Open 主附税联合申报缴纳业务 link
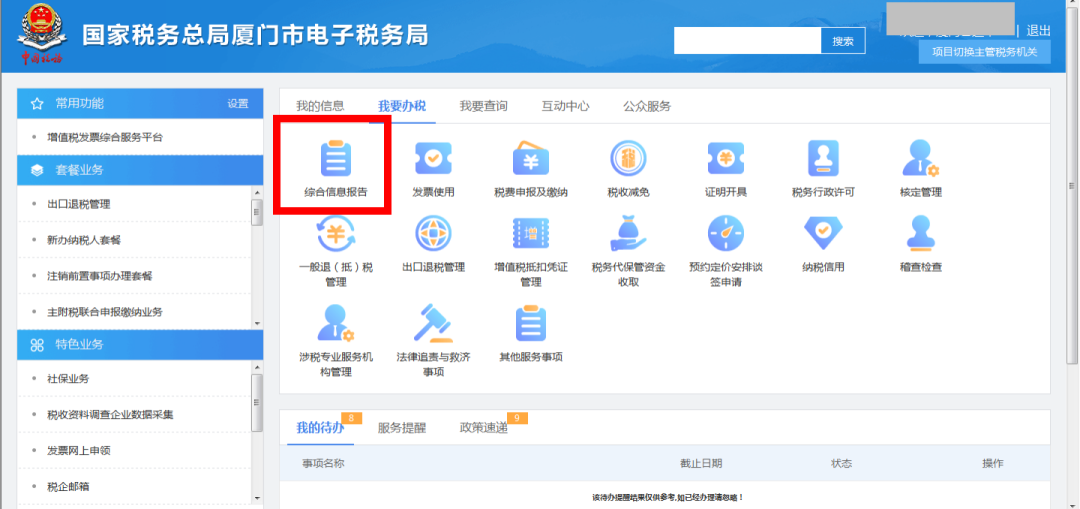The width and height of the screenshot is (1080, 509). tap(105, 312)
